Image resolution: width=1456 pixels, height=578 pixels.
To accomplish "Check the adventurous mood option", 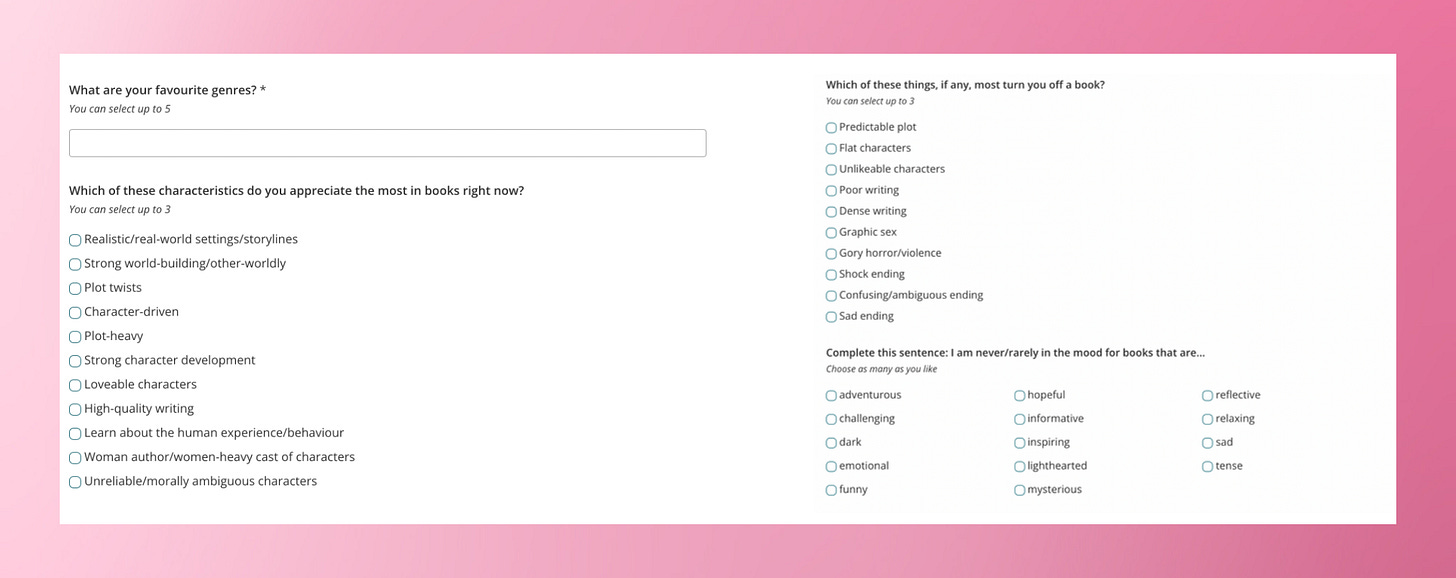I will [831, 396].
